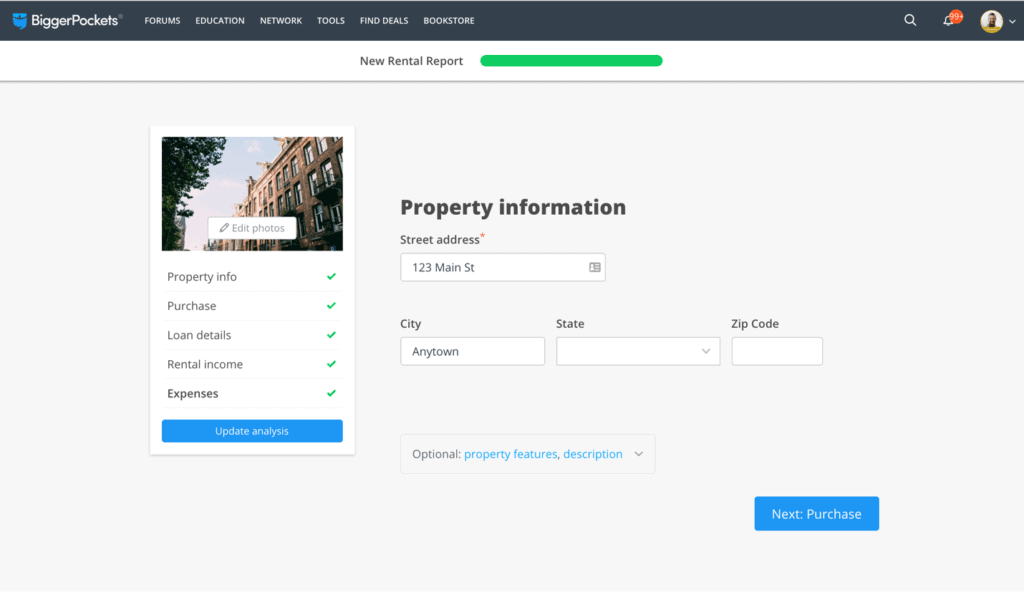Click the Edit photos button
The height and width of the screenshot is (595, 1024).
252,228
